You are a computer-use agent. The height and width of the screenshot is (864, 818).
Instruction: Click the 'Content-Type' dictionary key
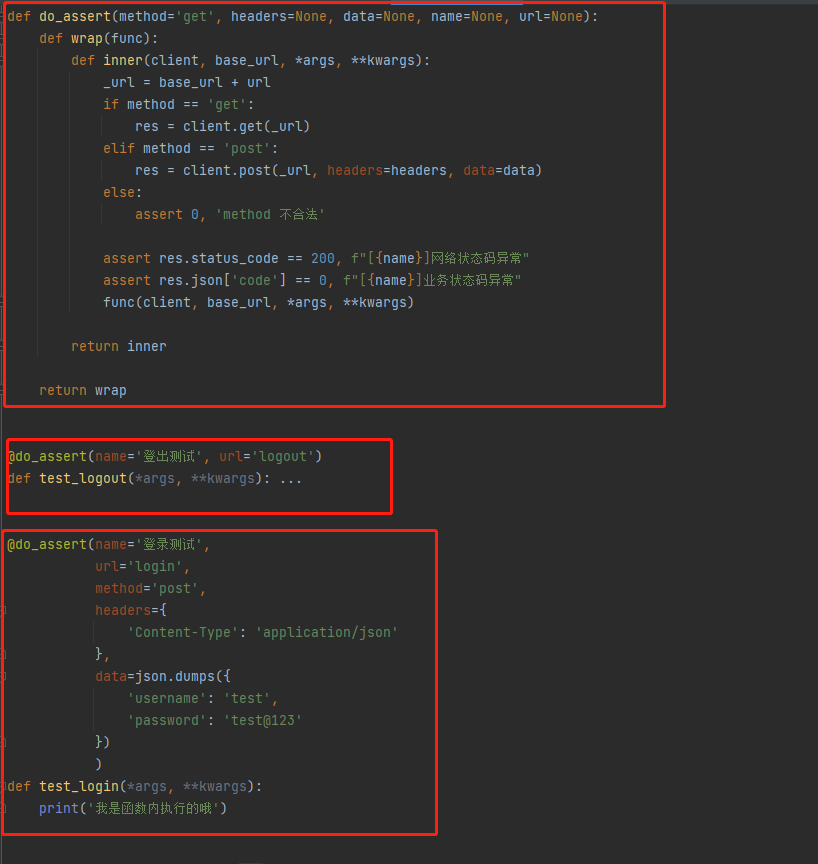pyautogui.click(x=182, y=633)
